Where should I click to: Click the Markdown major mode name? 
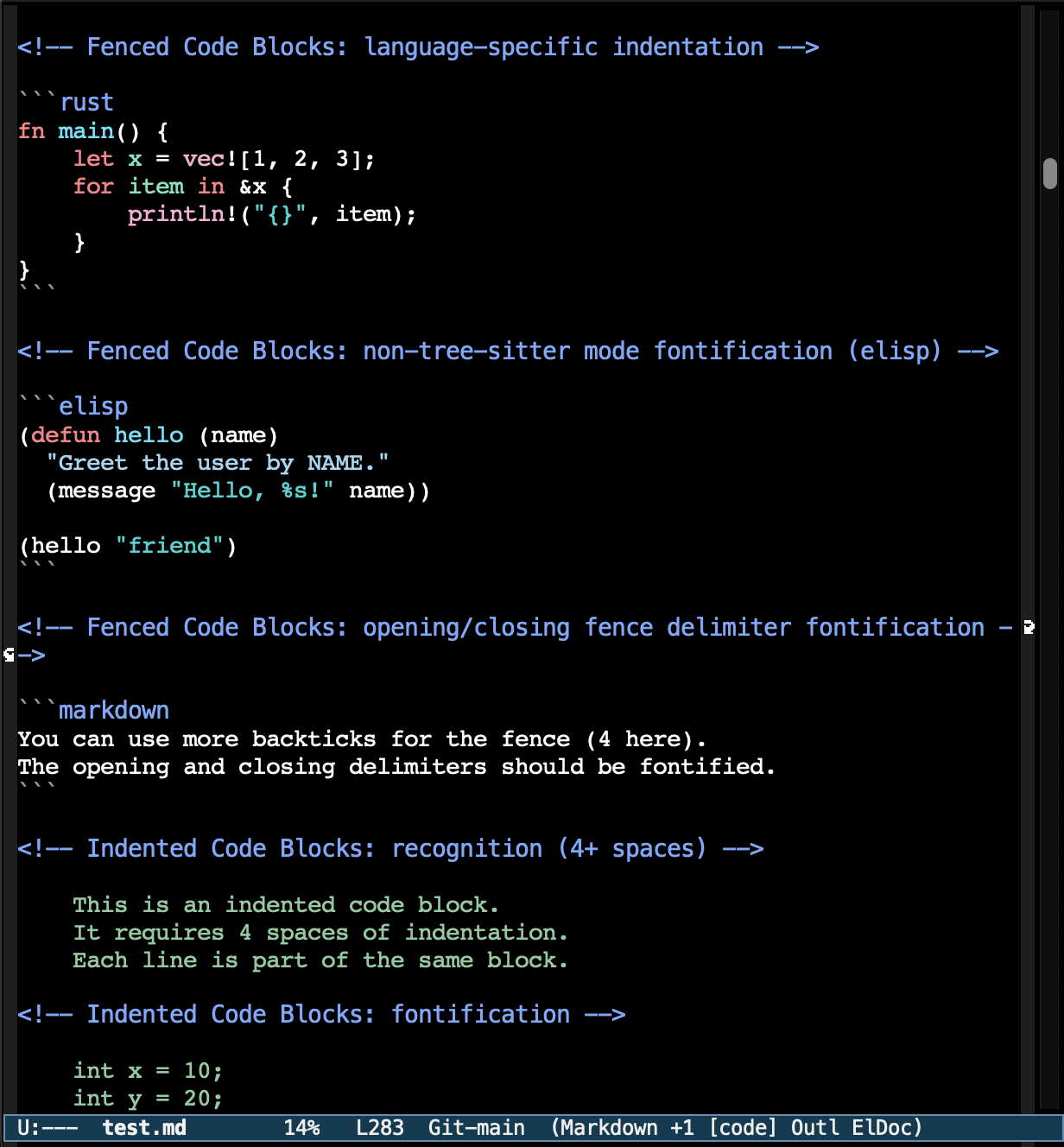[x=609, y=1128]
